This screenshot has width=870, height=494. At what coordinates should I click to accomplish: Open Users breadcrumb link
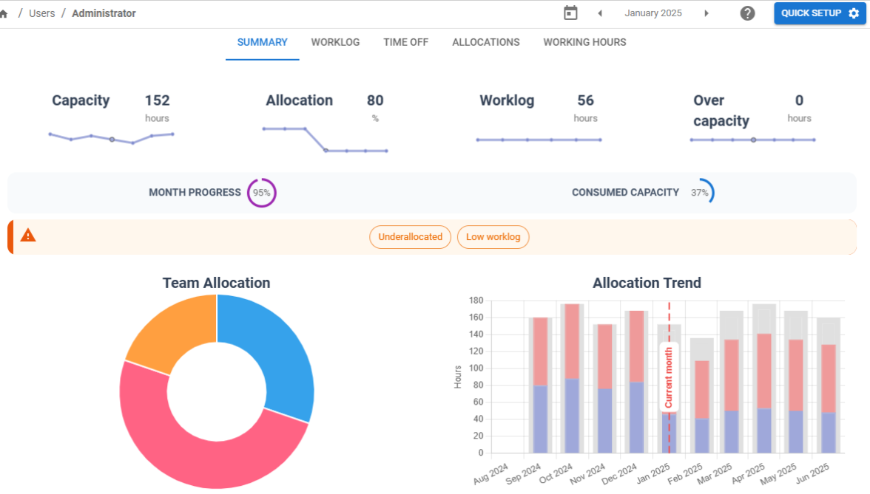(x=42, y=13)
